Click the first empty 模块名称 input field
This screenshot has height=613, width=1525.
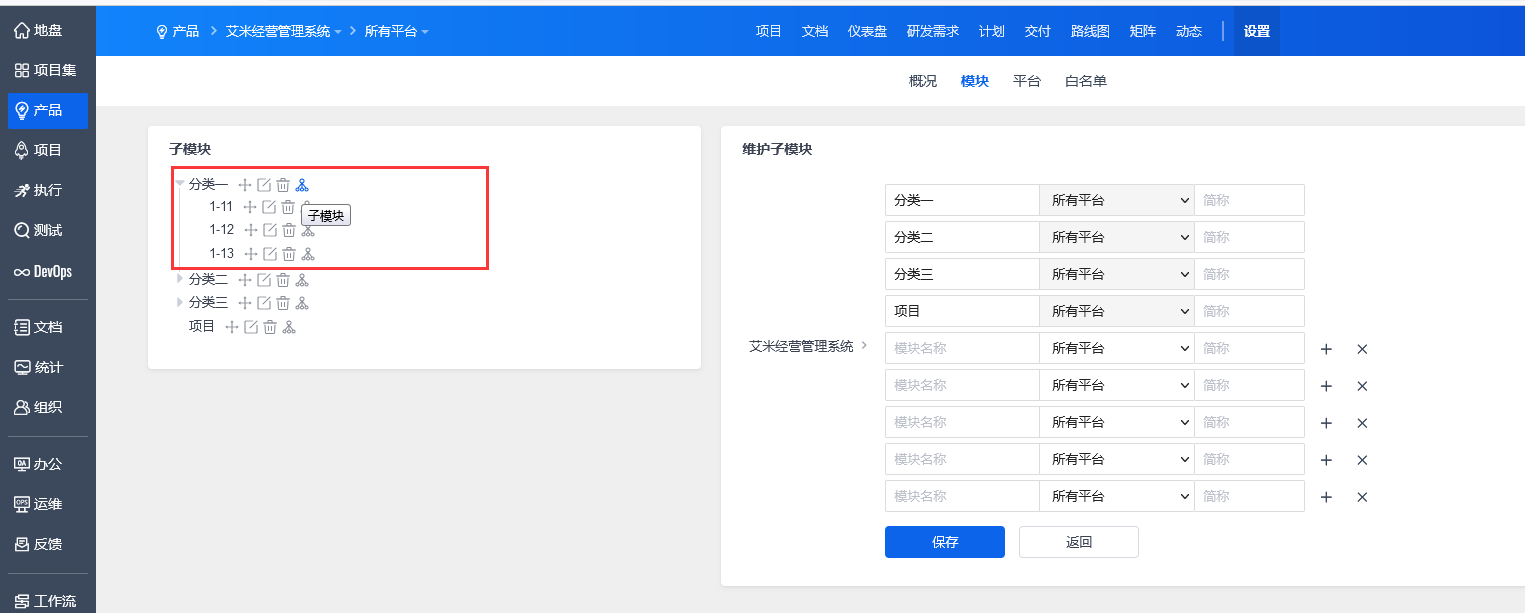pyautogui.click(x=962, y=348)
